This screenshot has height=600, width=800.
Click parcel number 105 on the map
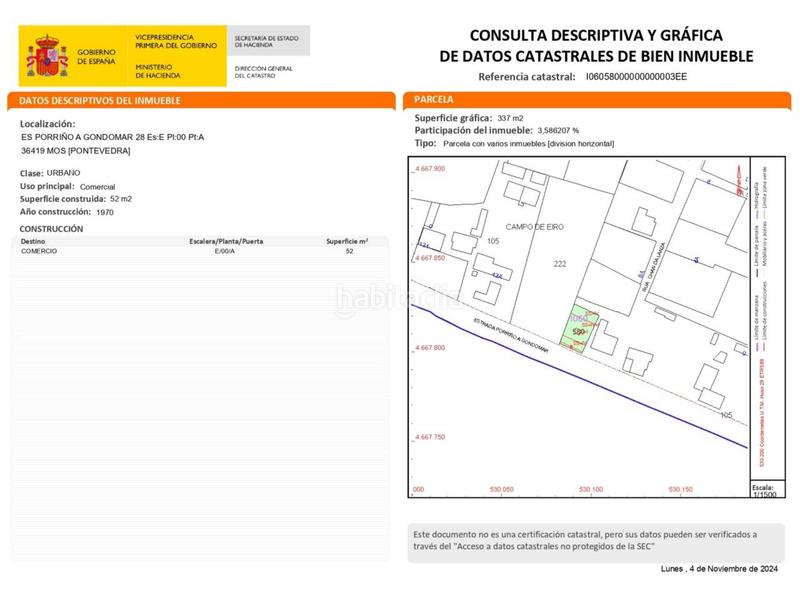492,241
